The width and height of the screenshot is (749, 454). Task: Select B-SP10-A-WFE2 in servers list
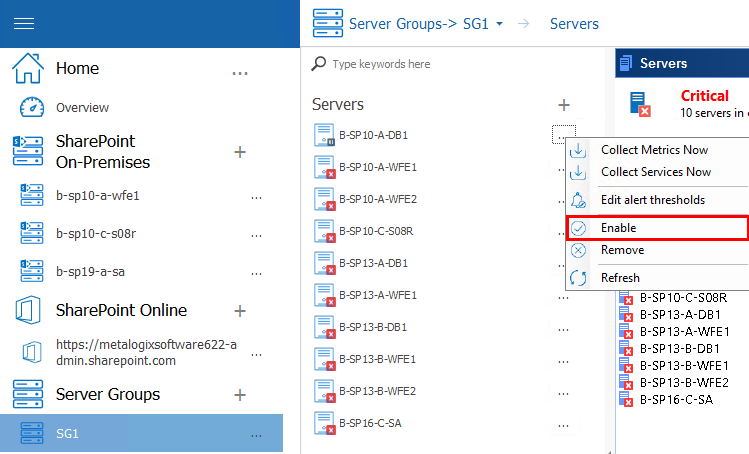pyautogui.click(x=378, y=199)
